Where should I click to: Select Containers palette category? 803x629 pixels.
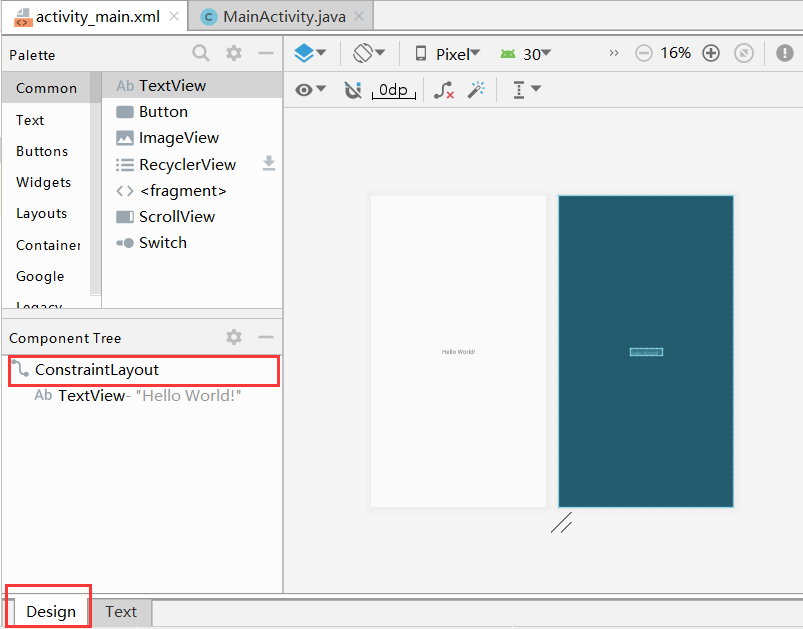tap(48, 245)
